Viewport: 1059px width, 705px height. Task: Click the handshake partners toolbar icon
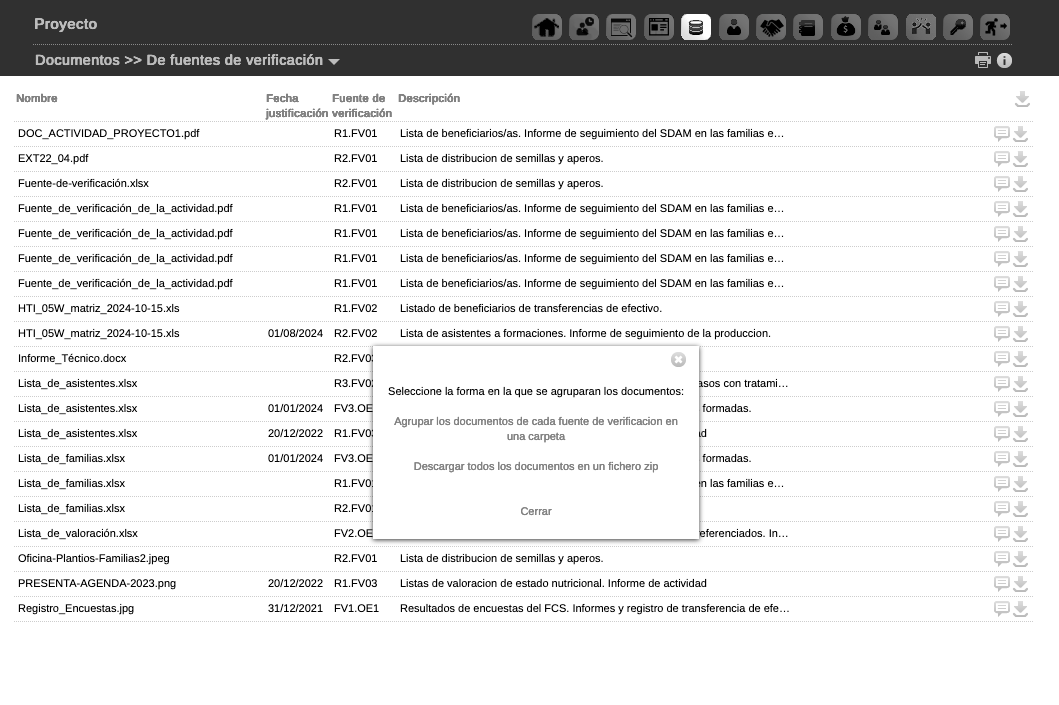(771, 26)
